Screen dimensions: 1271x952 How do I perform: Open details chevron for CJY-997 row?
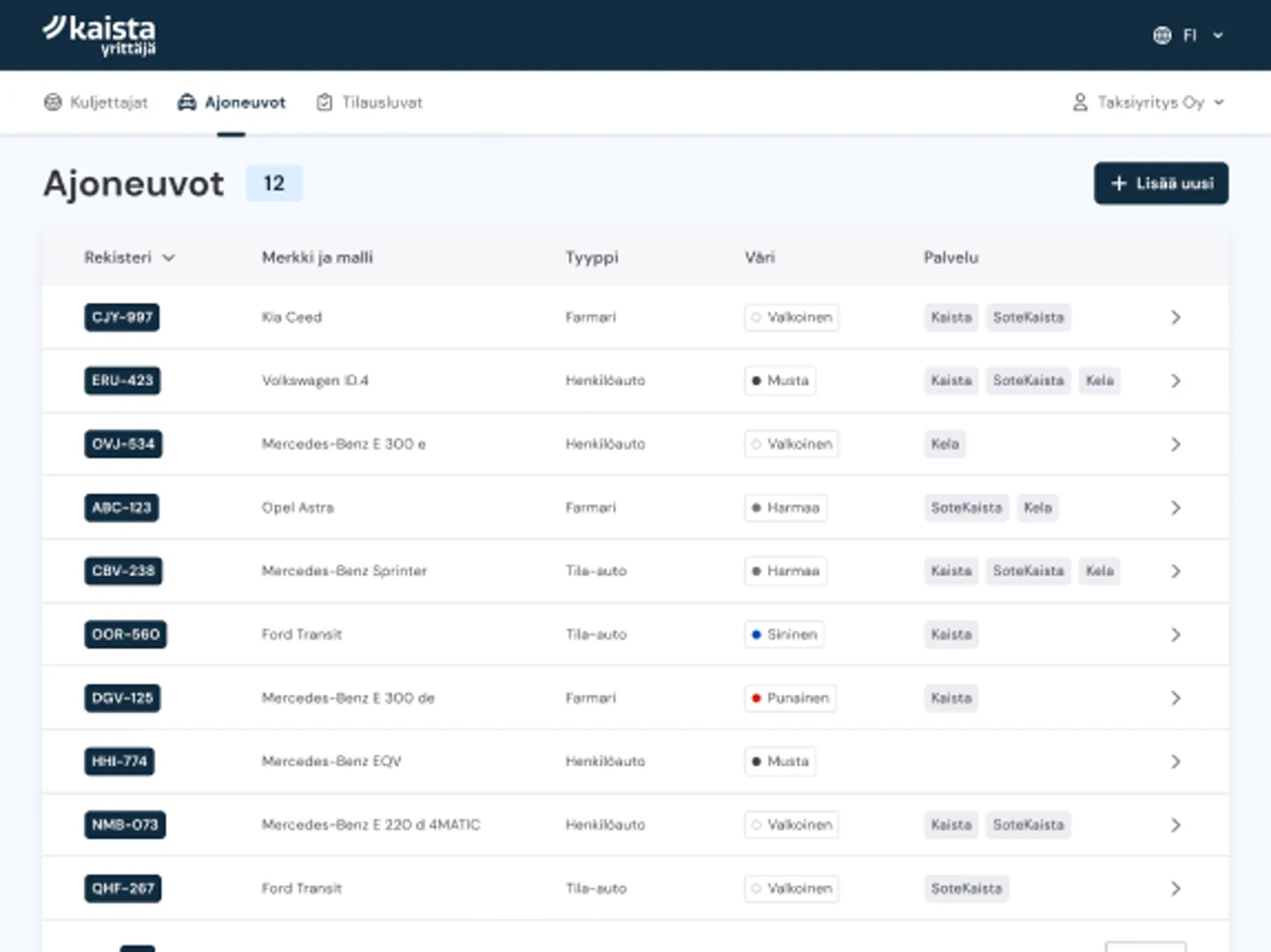coord(1175,317)
